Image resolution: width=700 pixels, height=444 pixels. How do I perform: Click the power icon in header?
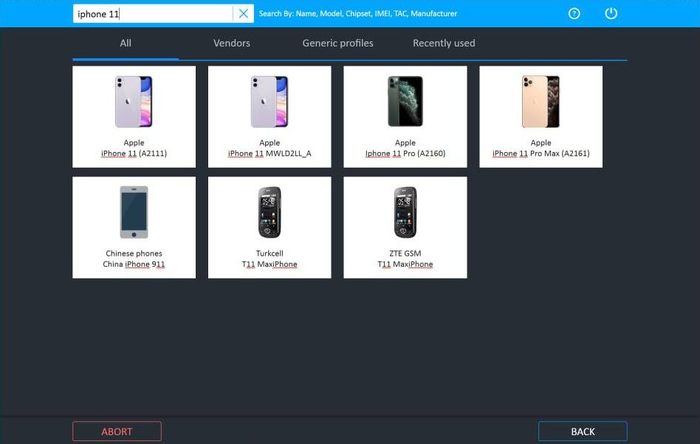[x=611, y=13]
